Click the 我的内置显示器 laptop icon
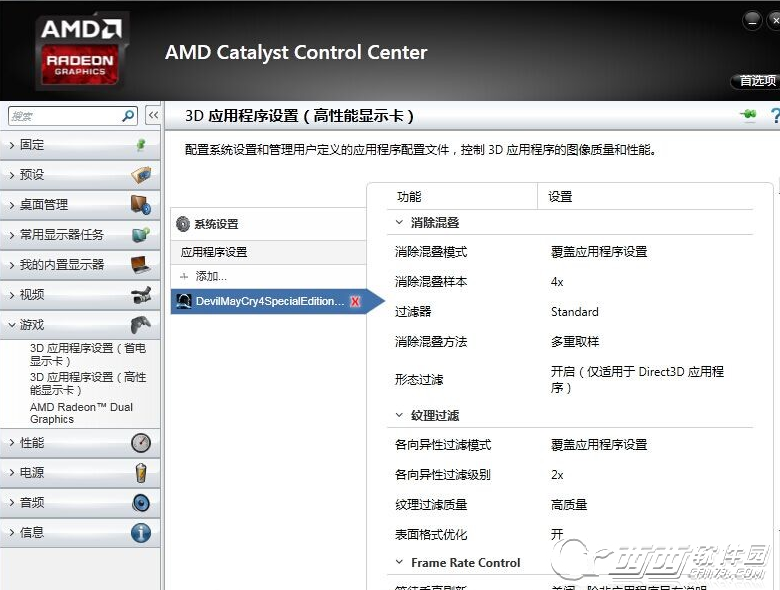 141,265
